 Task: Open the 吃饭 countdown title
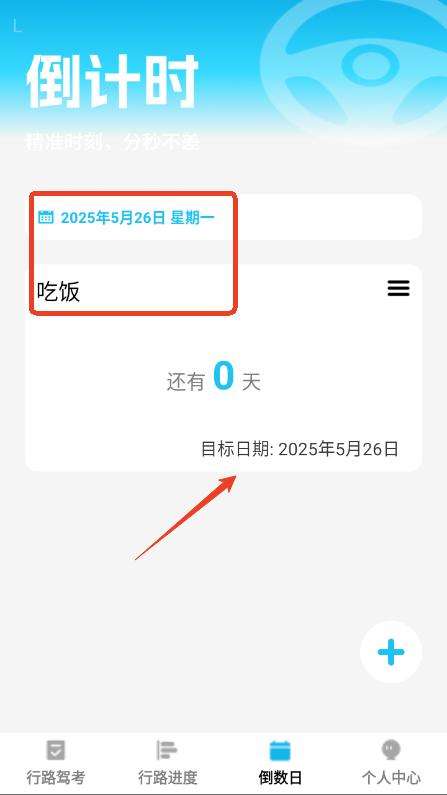(x=58, y=292)
